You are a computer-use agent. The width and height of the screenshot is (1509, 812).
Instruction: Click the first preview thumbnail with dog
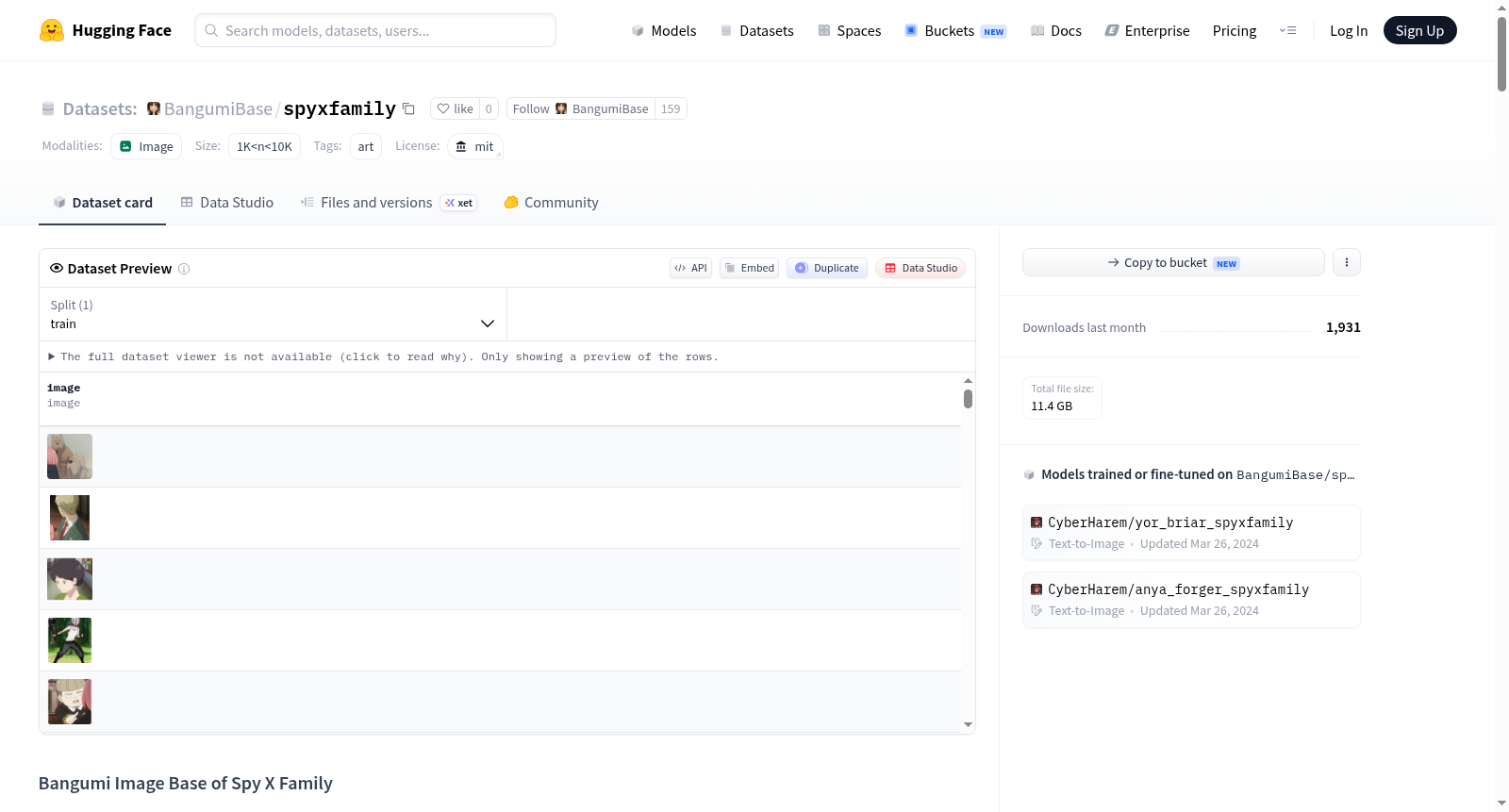coord(70,456)
